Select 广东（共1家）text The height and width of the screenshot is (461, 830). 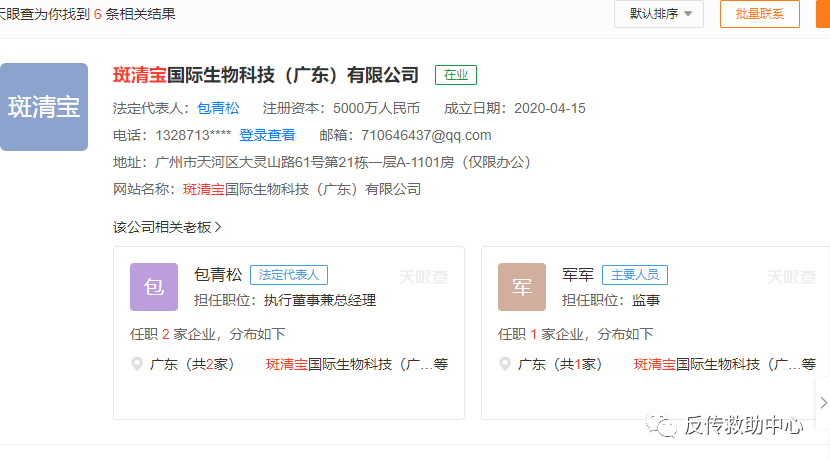pos(560,364)
